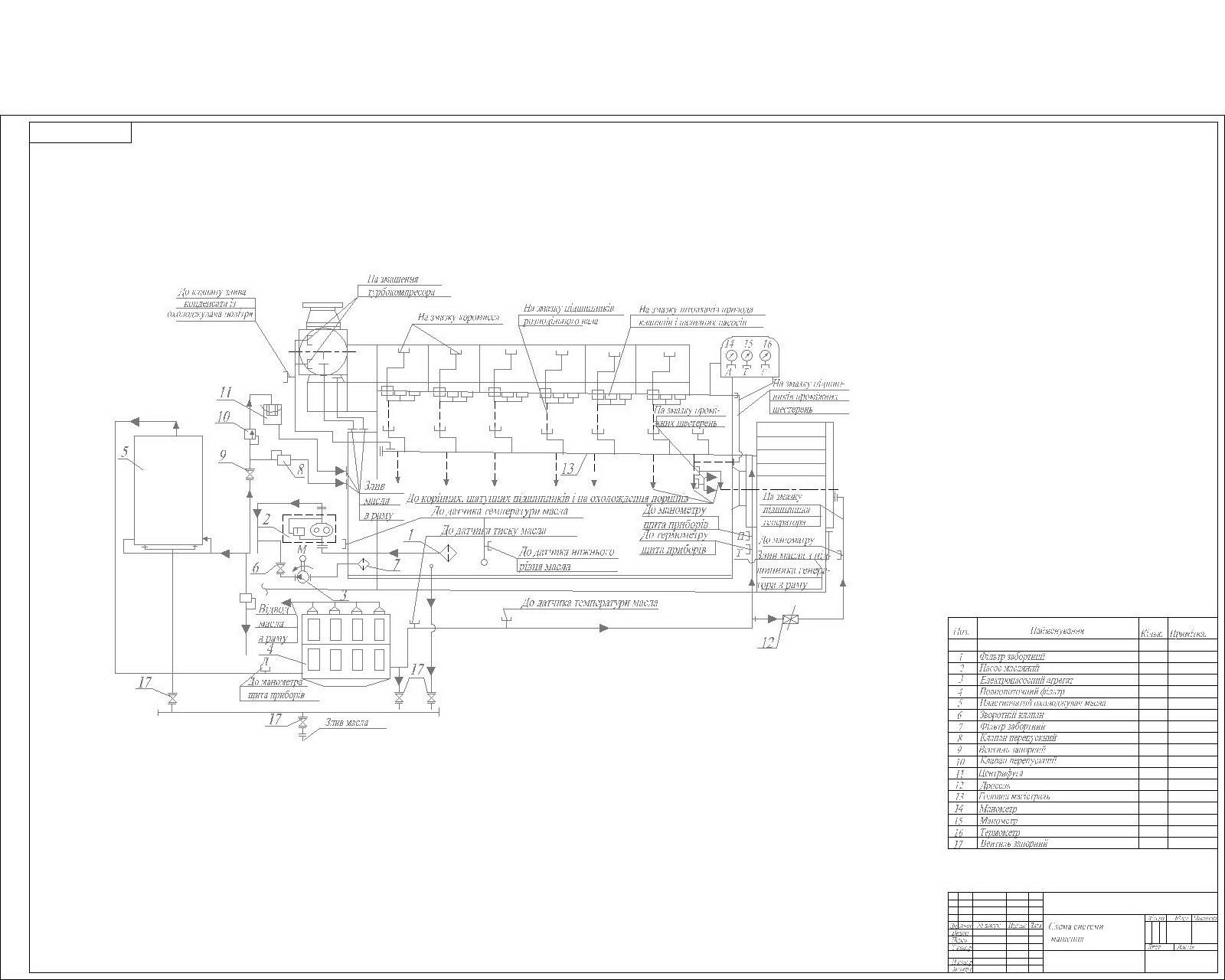Click the 'До датчика тиску масла' label
The image size is (1225, 980).
click(x=494, y=531)
